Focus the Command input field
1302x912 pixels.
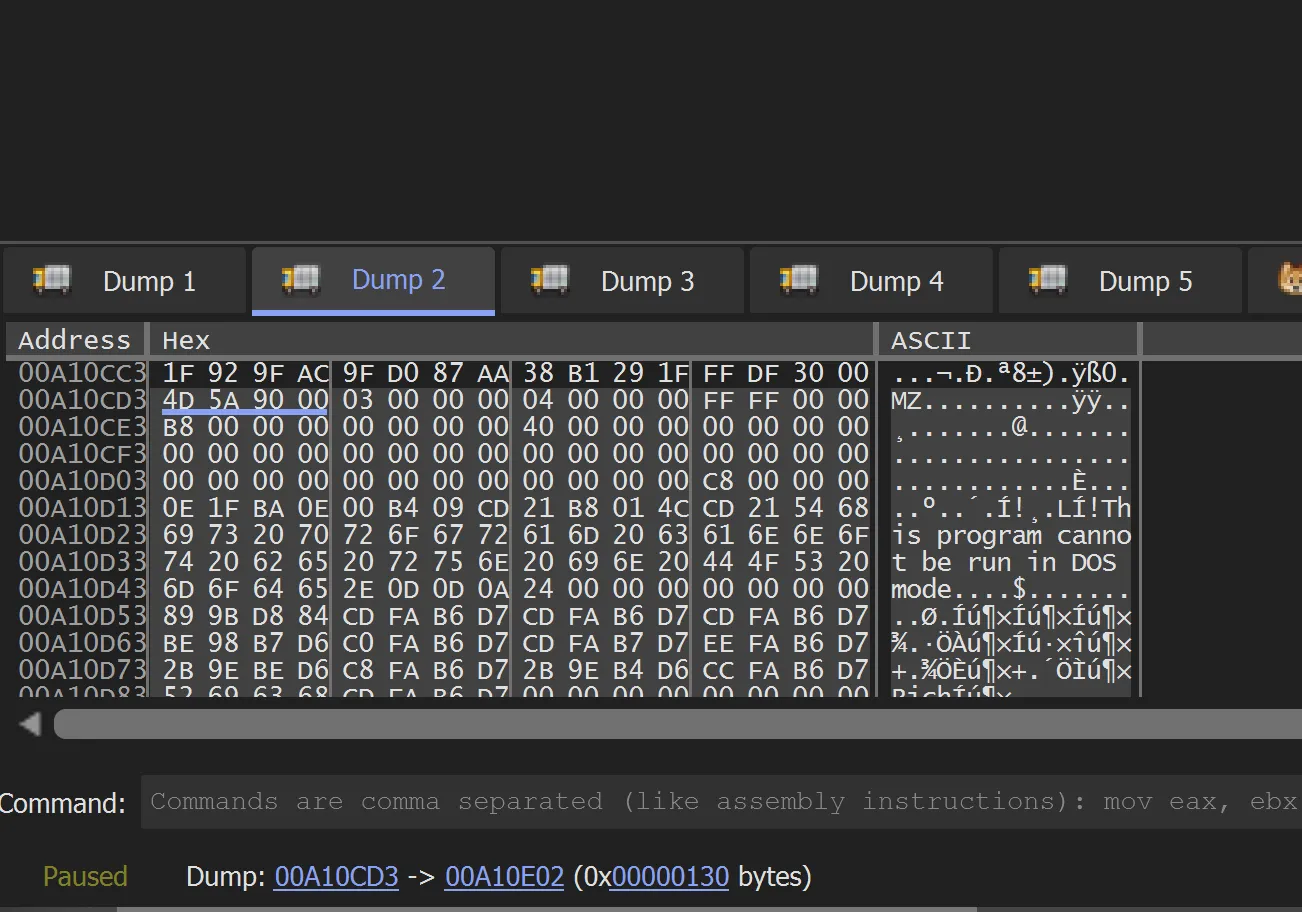click(x=721, y=801)
